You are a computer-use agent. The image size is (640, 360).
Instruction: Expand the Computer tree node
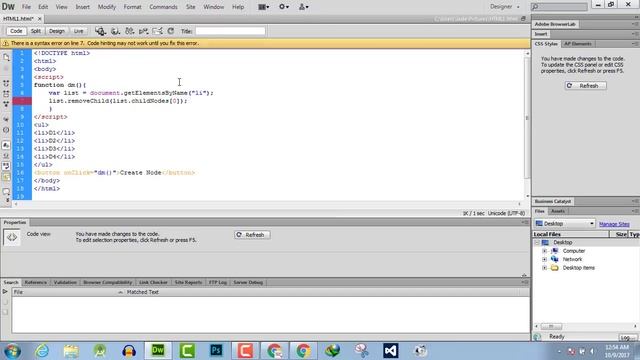(x=544, y=251)
